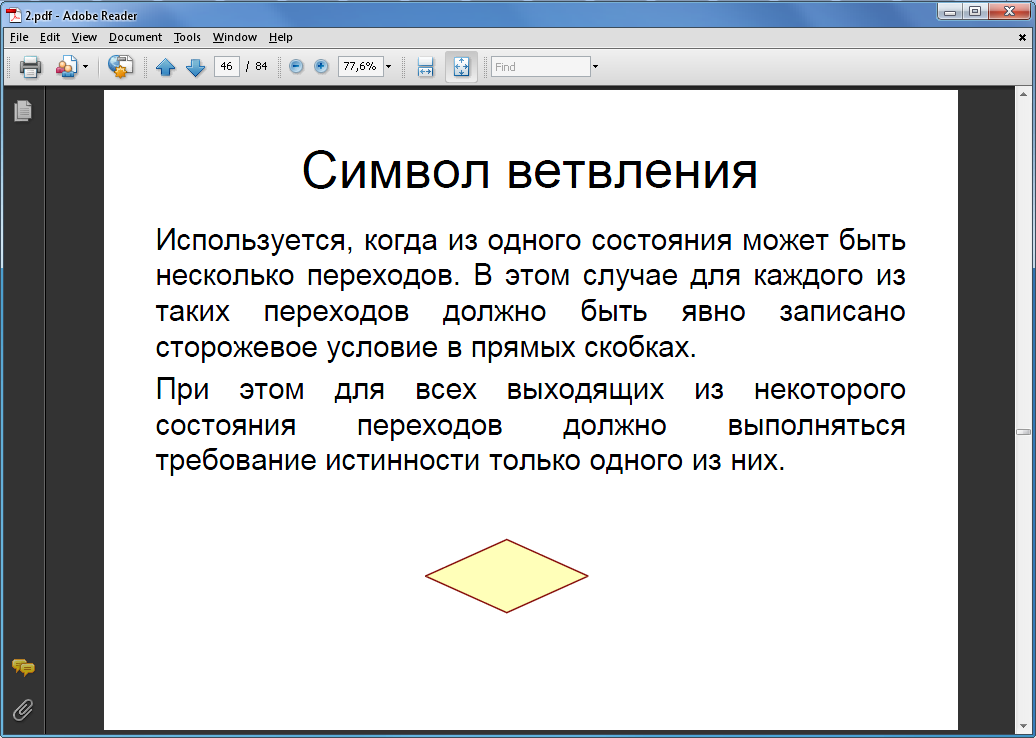Click the zoom percentage field 77,6%
The height and width of the screenshot is (738, 1036).
tap(360, 66)
